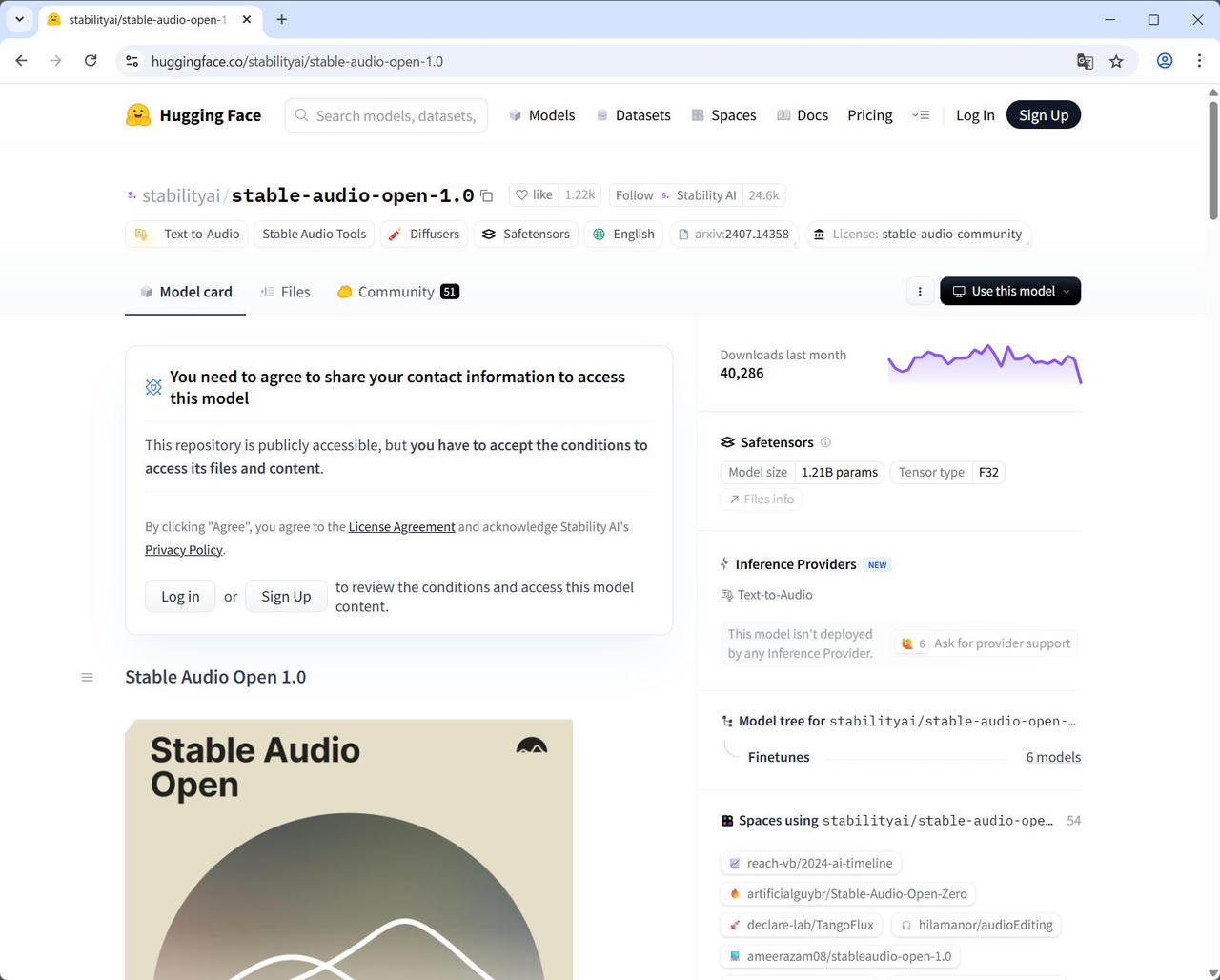Click the Safetensors tag
The height and width of the screenshot is (980, 1220).
click(526, 234)
